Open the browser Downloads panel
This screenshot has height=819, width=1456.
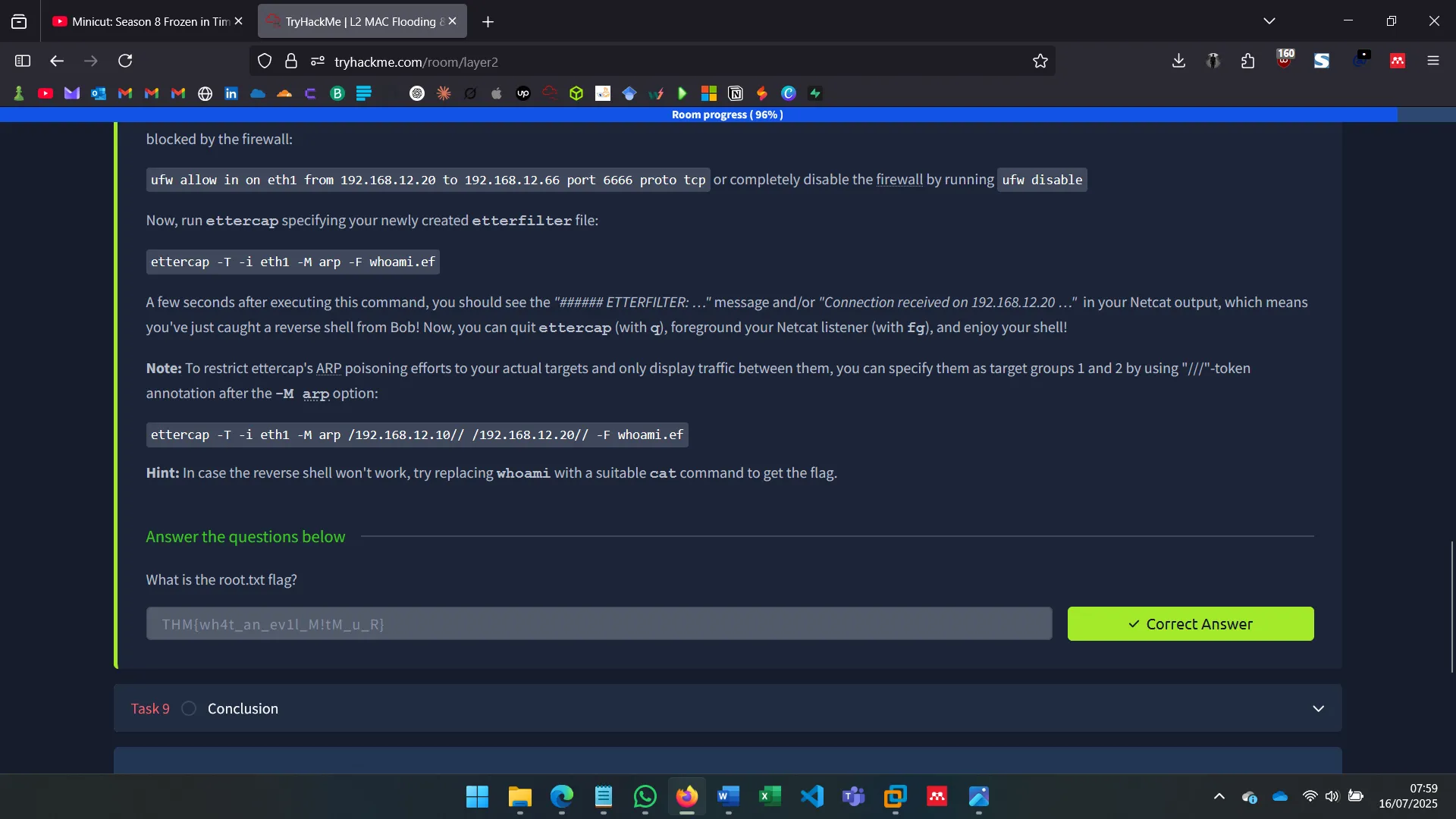(1178, 61)
